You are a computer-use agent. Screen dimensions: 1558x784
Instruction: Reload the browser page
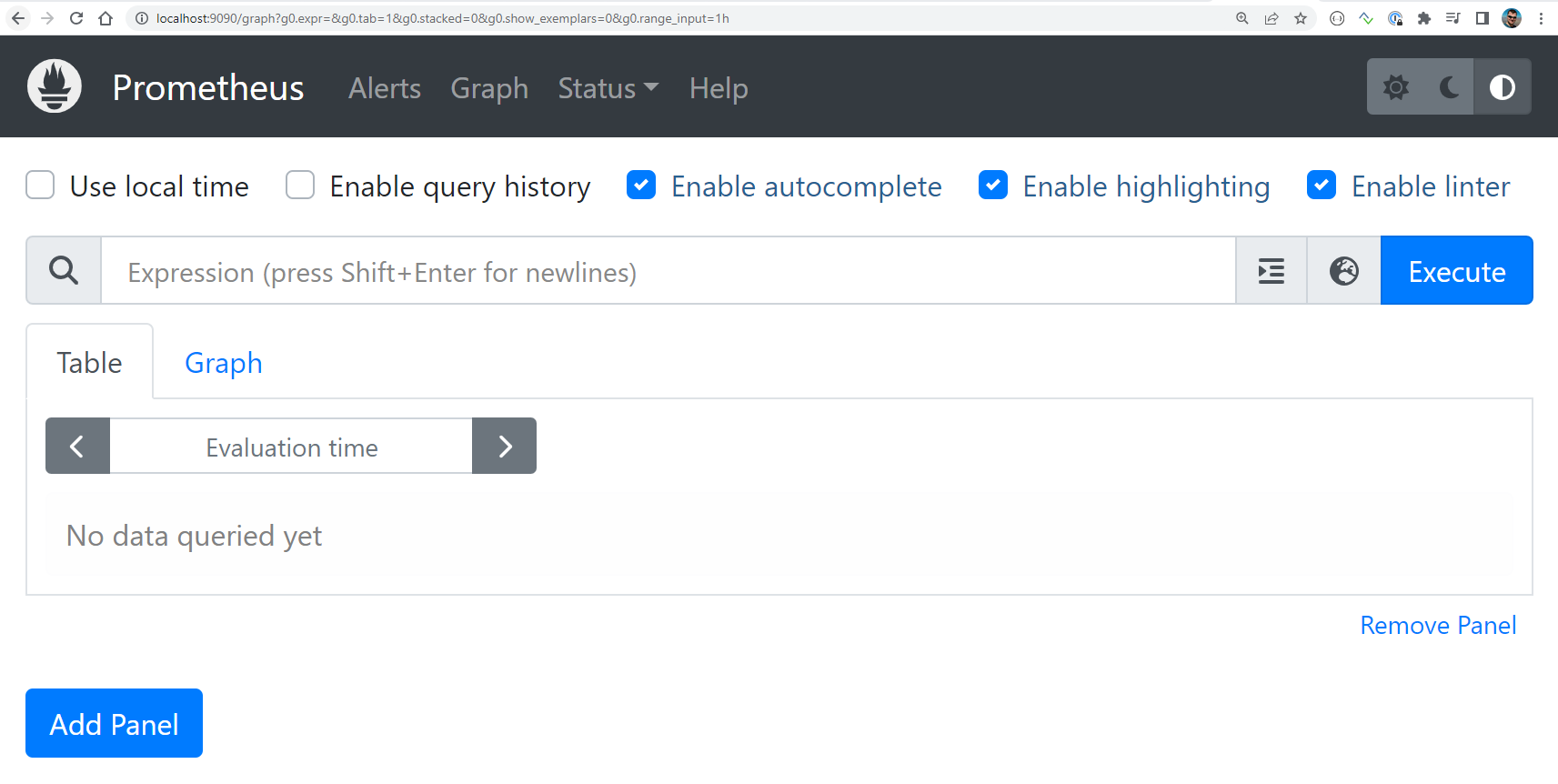[76, 18]
